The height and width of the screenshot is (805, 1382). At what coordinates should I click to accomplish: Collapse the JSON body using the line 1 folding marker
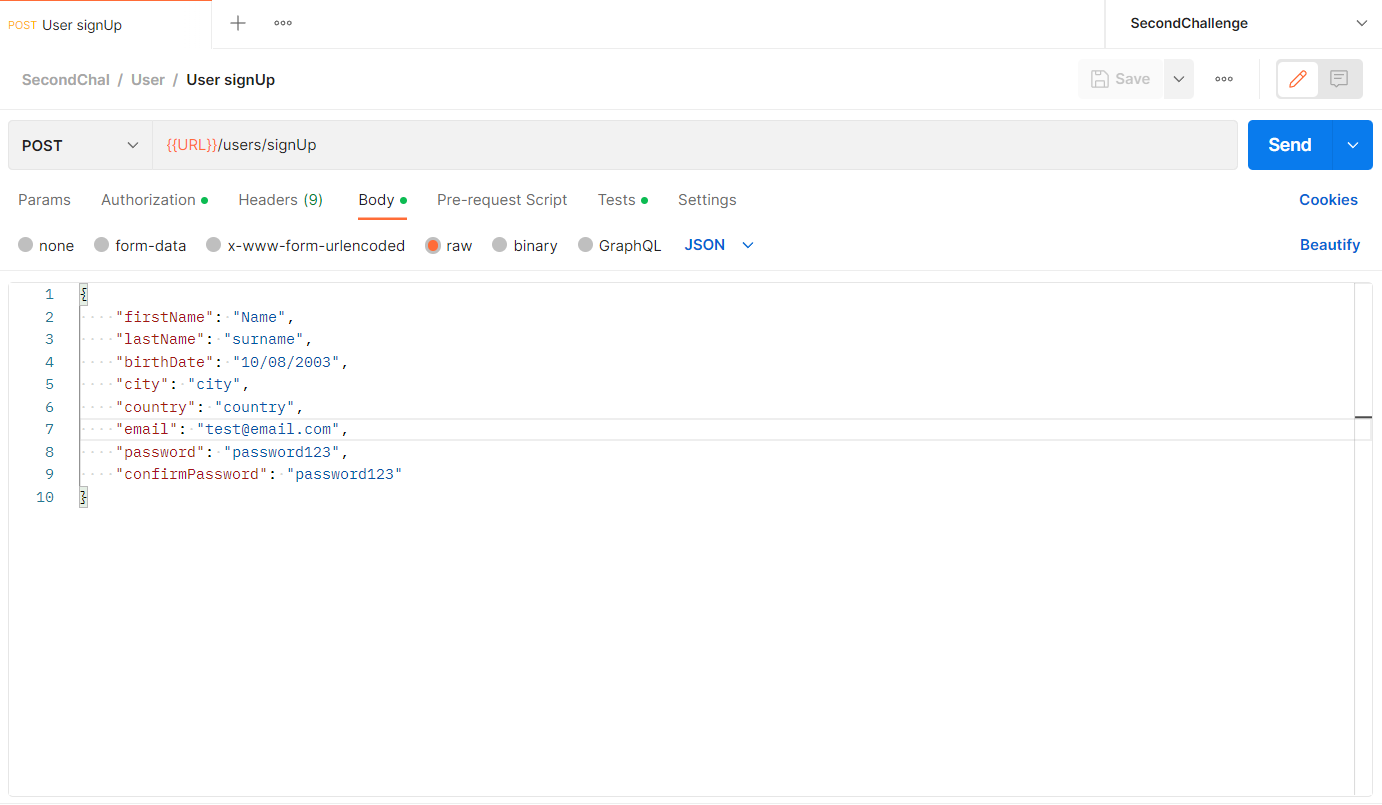pyautogui.click(x=83, y=294)
